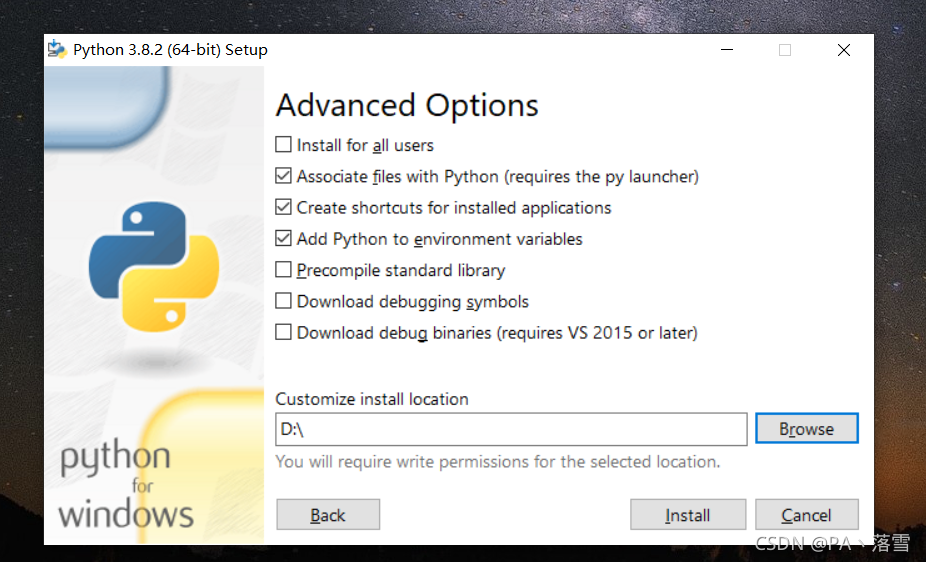Click the write permissions notice text
The height and width of the screenshot is (562, 926).
498,462
